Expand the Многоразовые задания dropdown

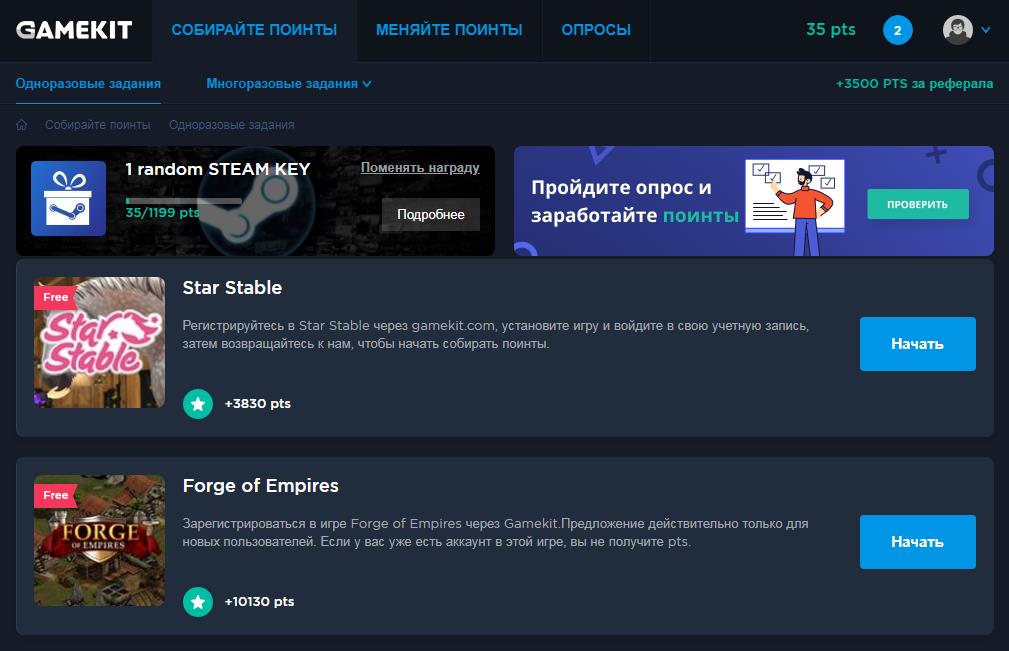(x=288, y=84)
